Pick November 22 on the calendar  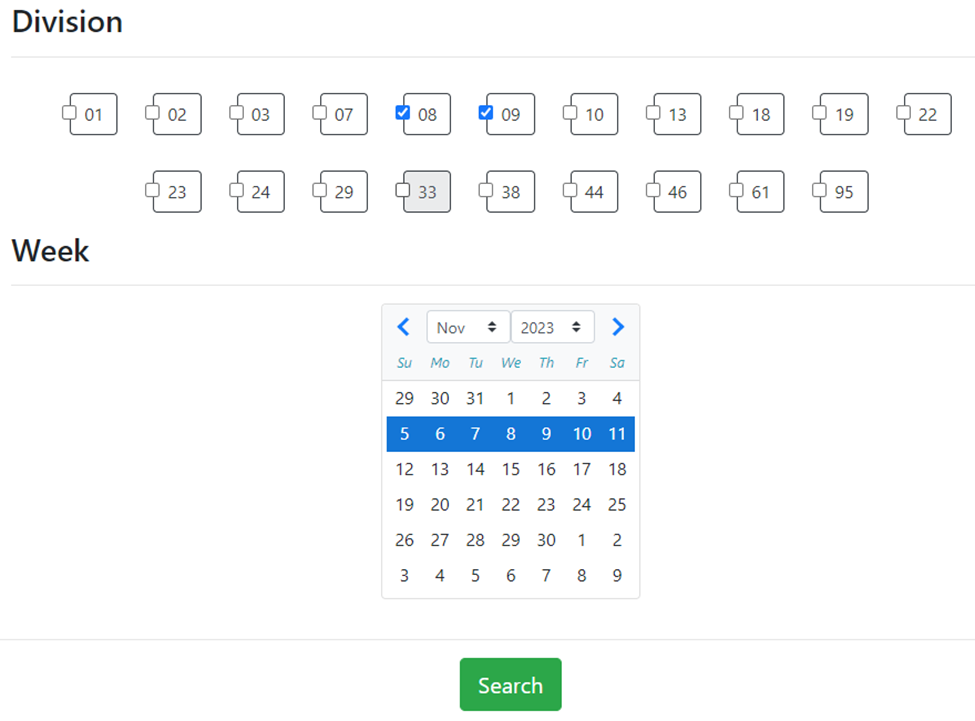tap(511, 505)
